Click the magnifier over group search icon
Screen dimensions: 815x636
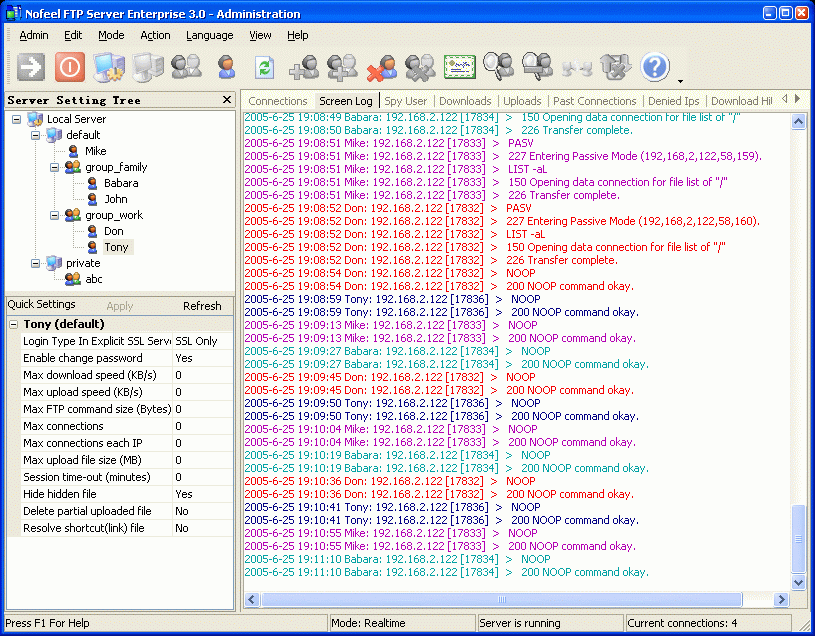[537, 67]
